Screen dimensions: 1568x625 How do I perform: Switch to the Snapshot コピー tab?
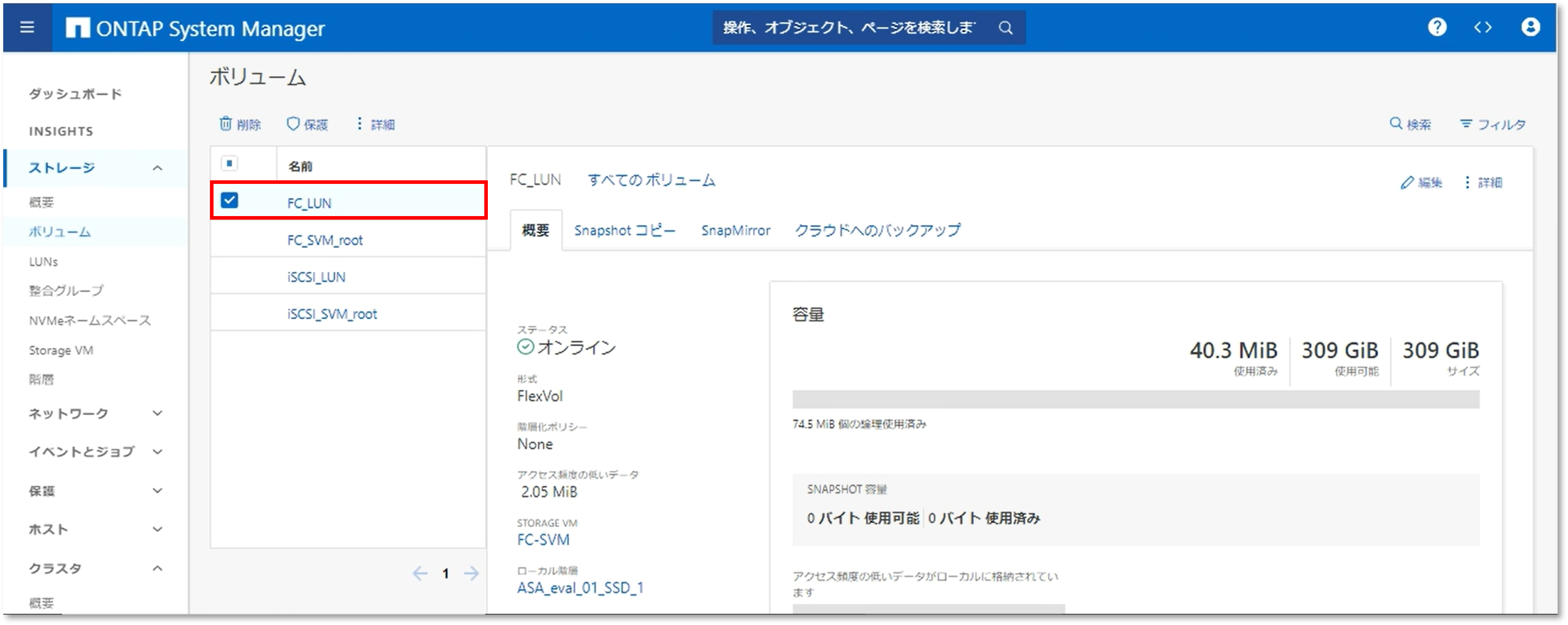point(624,231)
